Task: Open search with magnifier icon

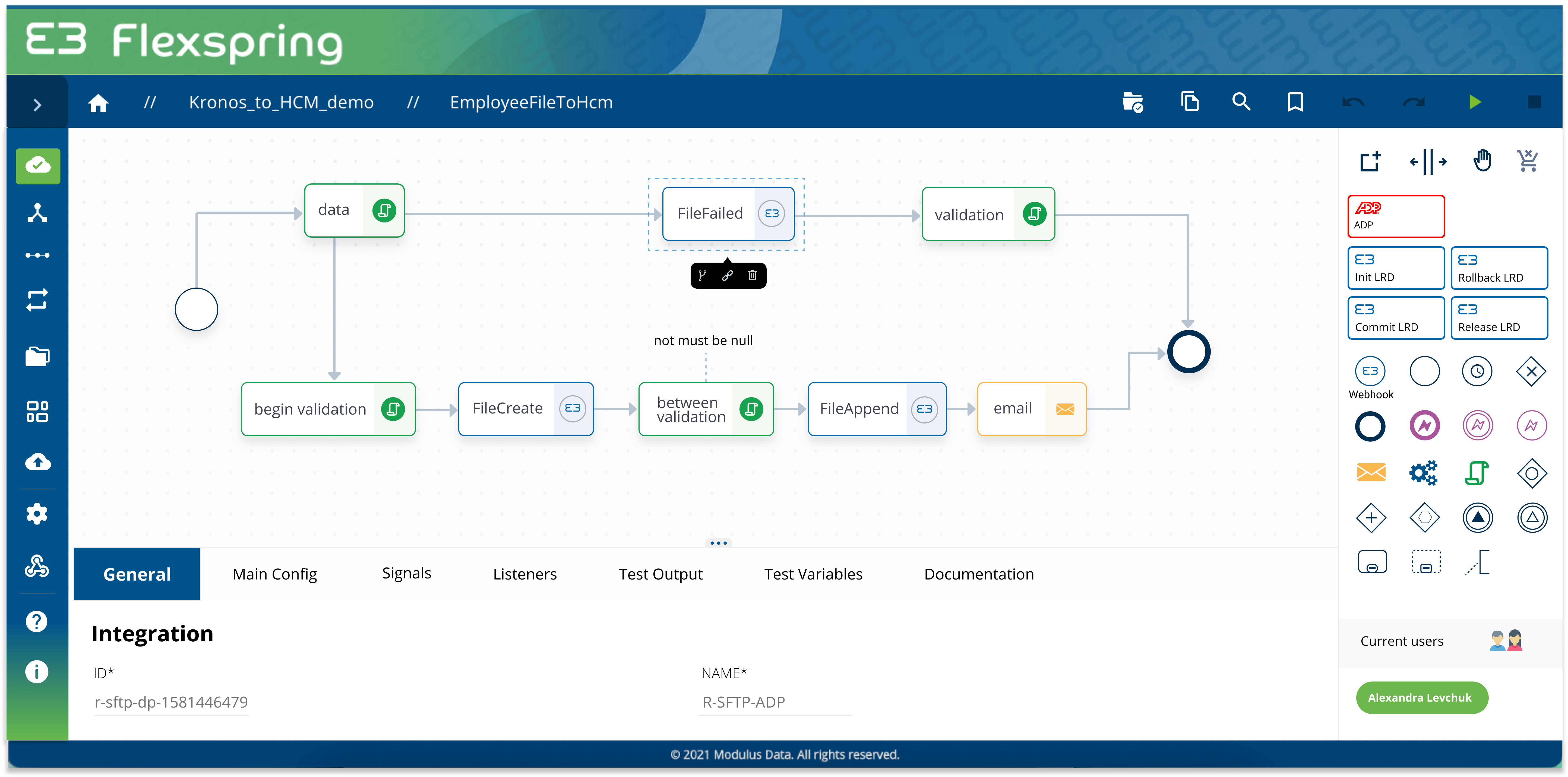Action: 1241,102
